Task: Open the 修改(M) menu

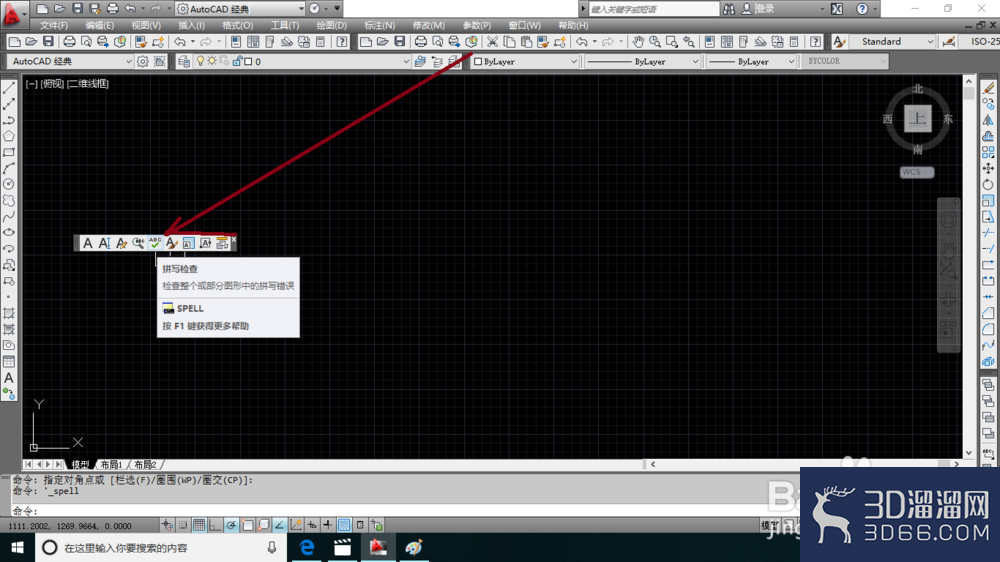Action: click(x=429, y=26)
